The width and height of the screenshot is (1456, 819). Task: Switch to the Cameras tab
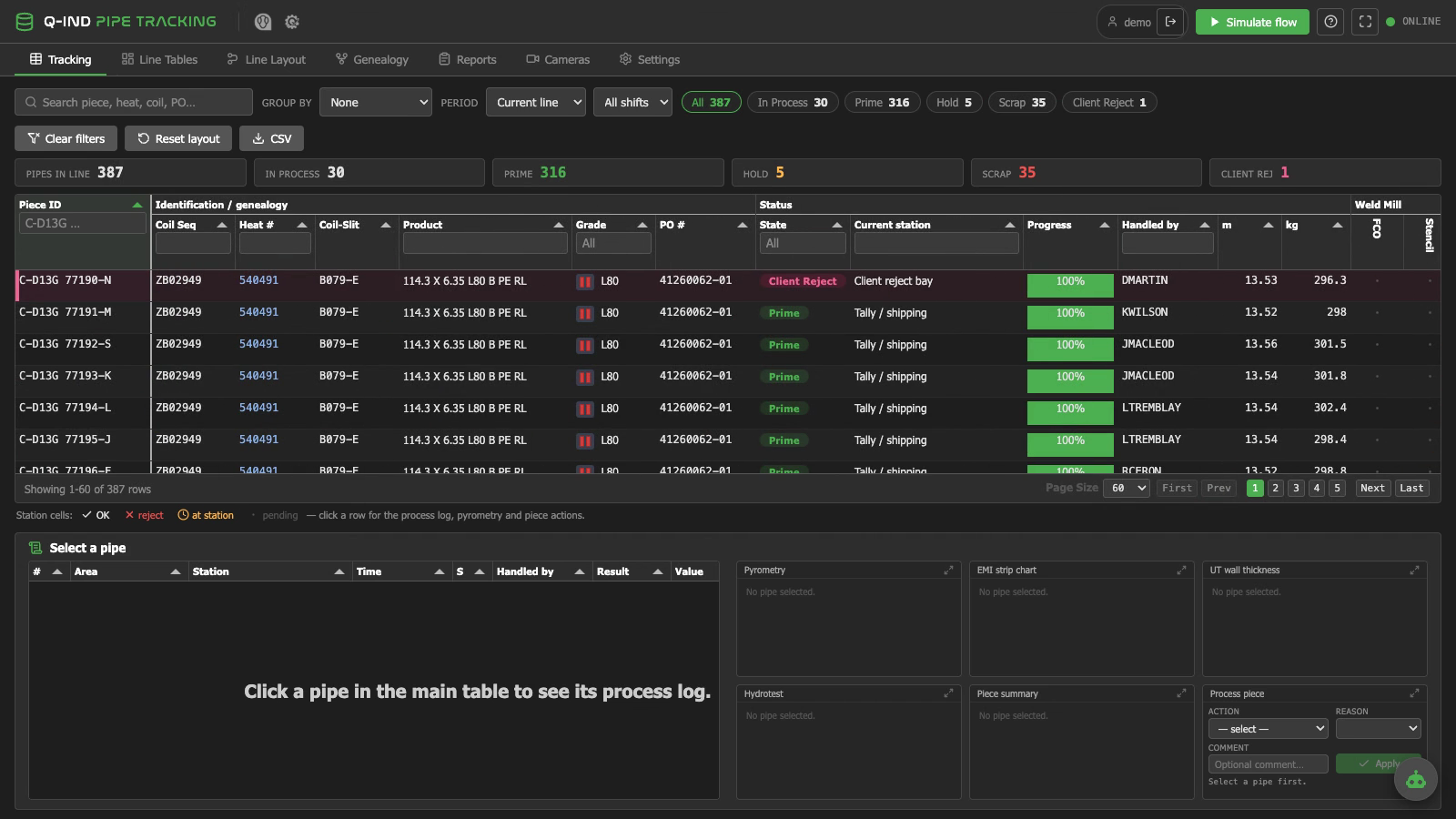click(558, 60)
